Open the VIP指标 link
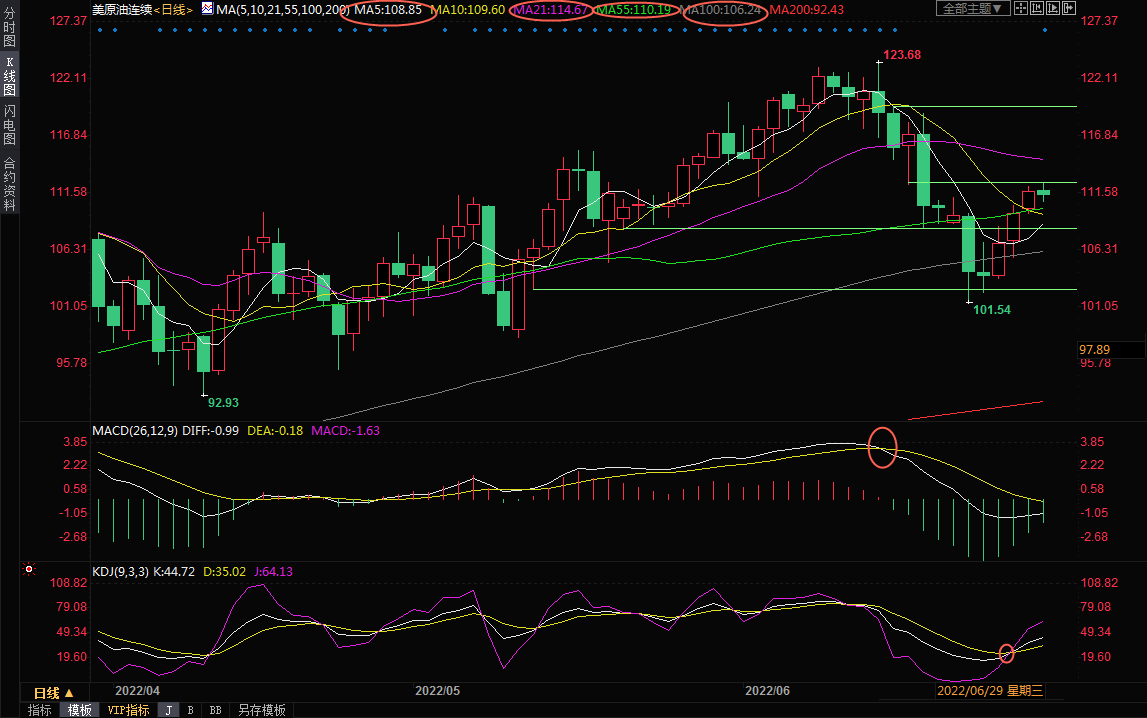The height and width of the screenshot is (718, 1147). click(x=128, y=710)
